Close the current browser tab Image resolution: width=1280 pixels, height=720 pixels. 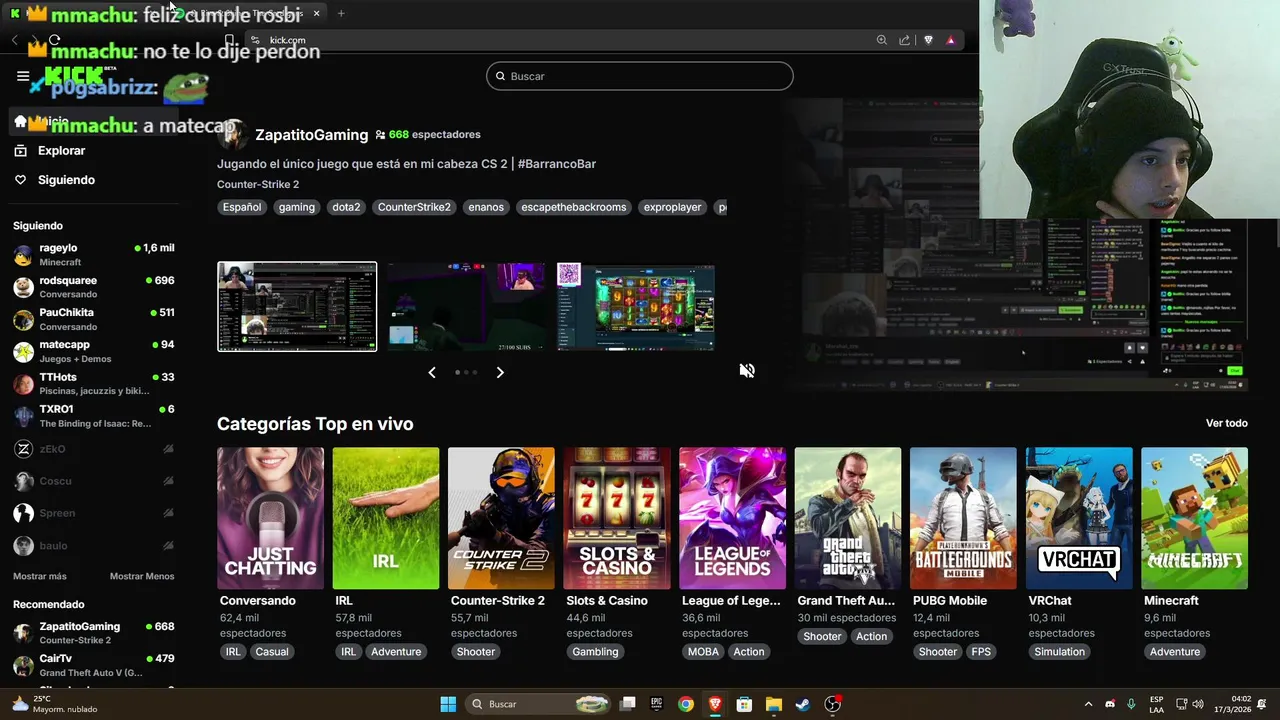click(317, 13)
